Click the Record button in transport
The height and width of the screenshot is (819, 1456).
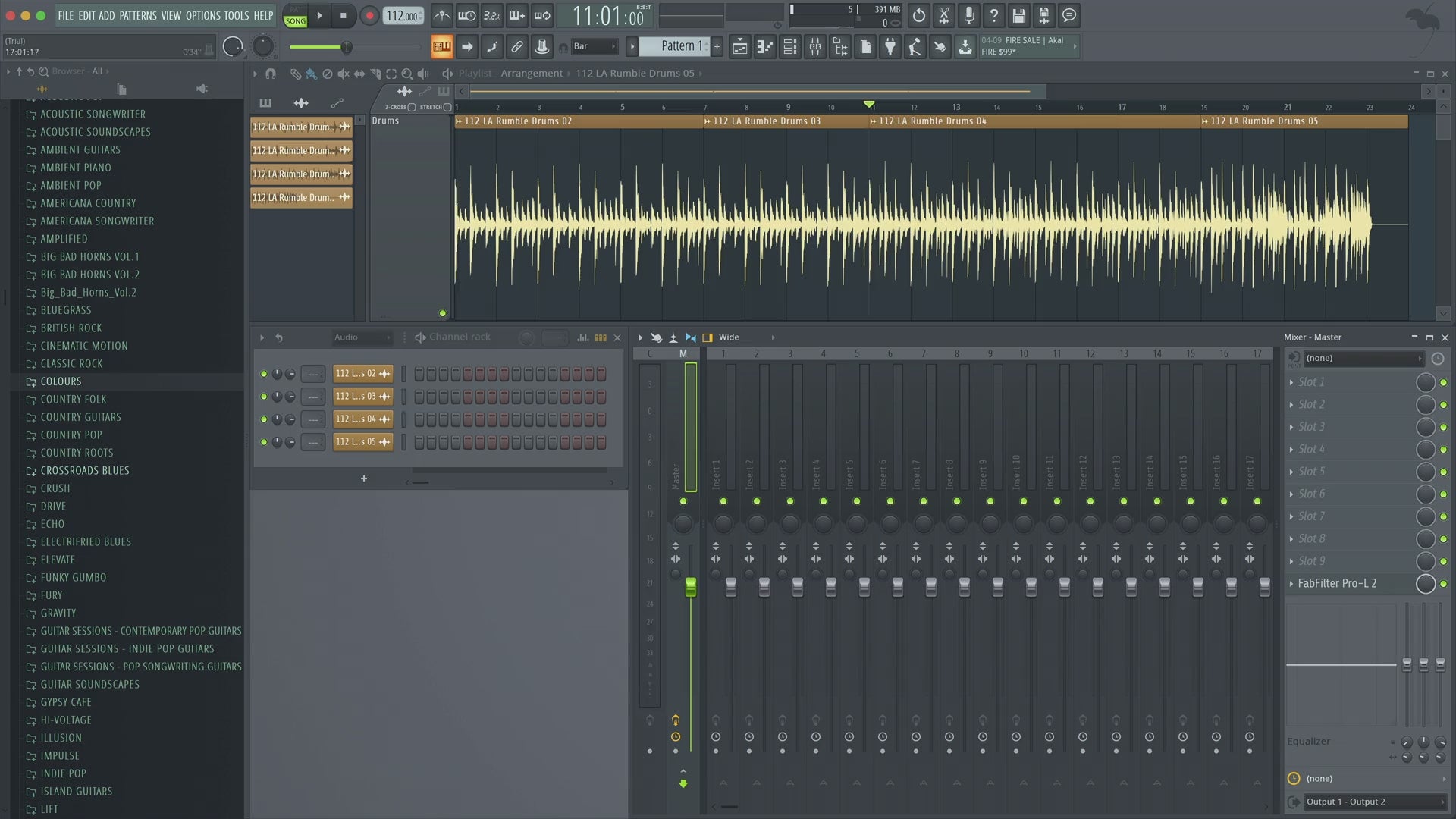[x=369, y=15]
